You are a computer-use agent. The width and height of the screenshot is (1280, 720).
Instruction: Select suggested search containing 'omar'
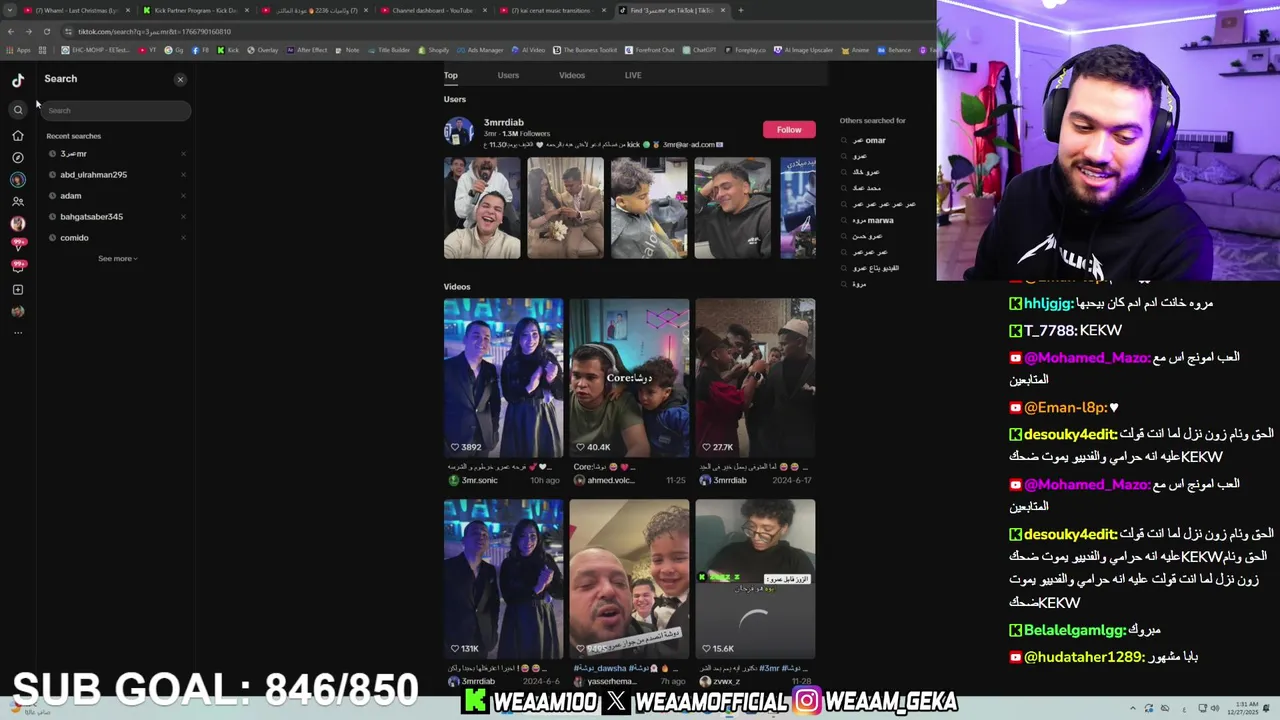869,141
